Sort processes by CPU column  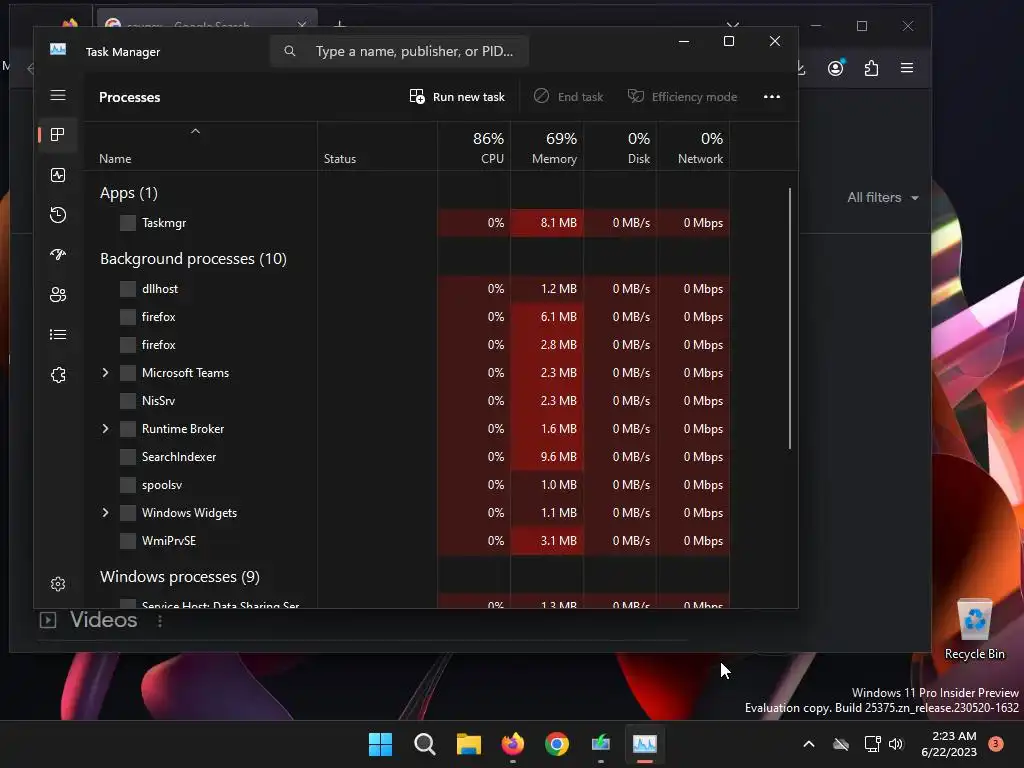click(x=474, y=147)
